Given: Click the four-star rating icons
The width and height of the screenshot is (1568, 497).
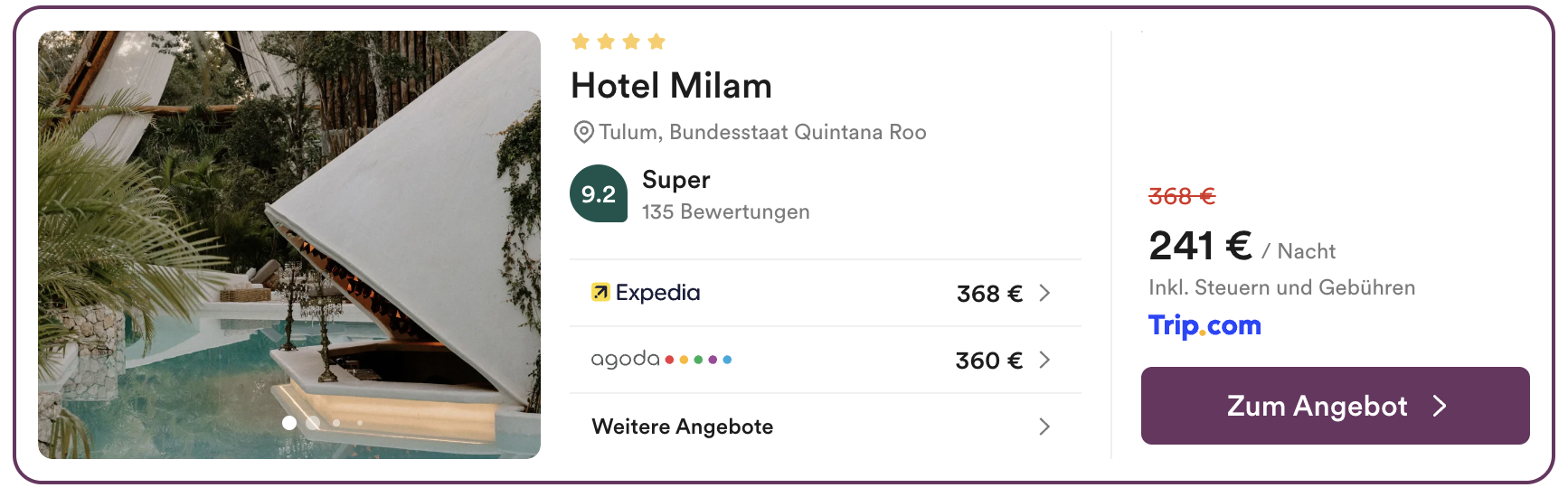Looking at the screenshot, I should [x=619, y=42].
